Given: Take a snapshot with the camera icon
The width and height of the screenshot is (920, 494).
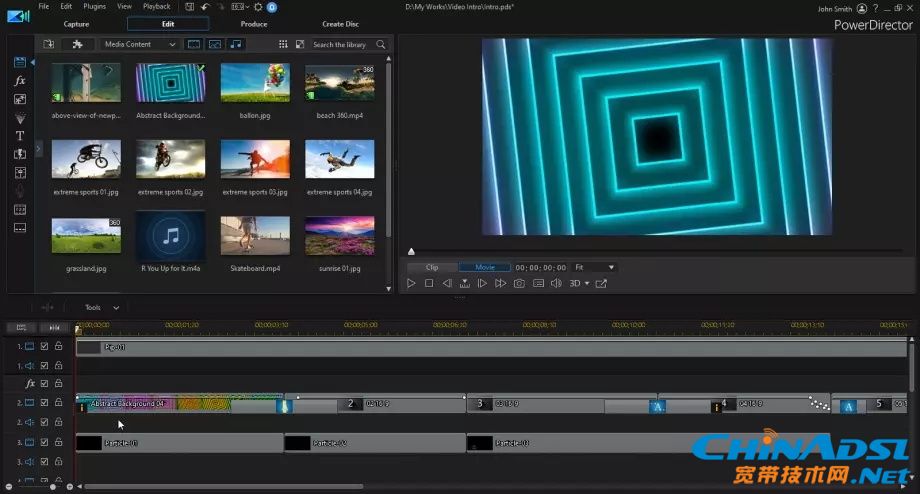Looking at the screenshot, I should (519, 284).
